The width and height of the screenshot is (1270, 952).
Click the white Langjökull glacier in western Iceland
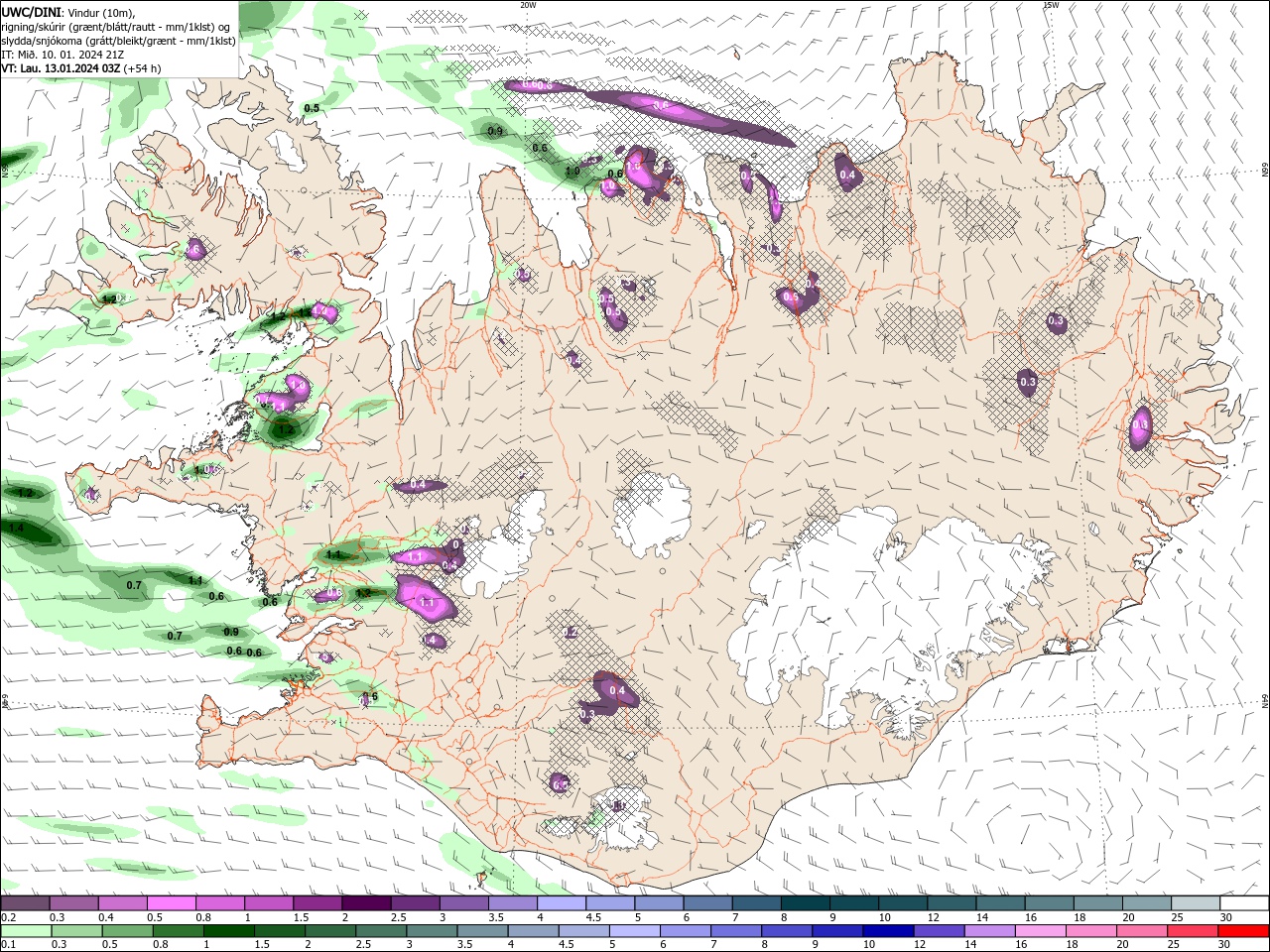(x=504, y=547)
